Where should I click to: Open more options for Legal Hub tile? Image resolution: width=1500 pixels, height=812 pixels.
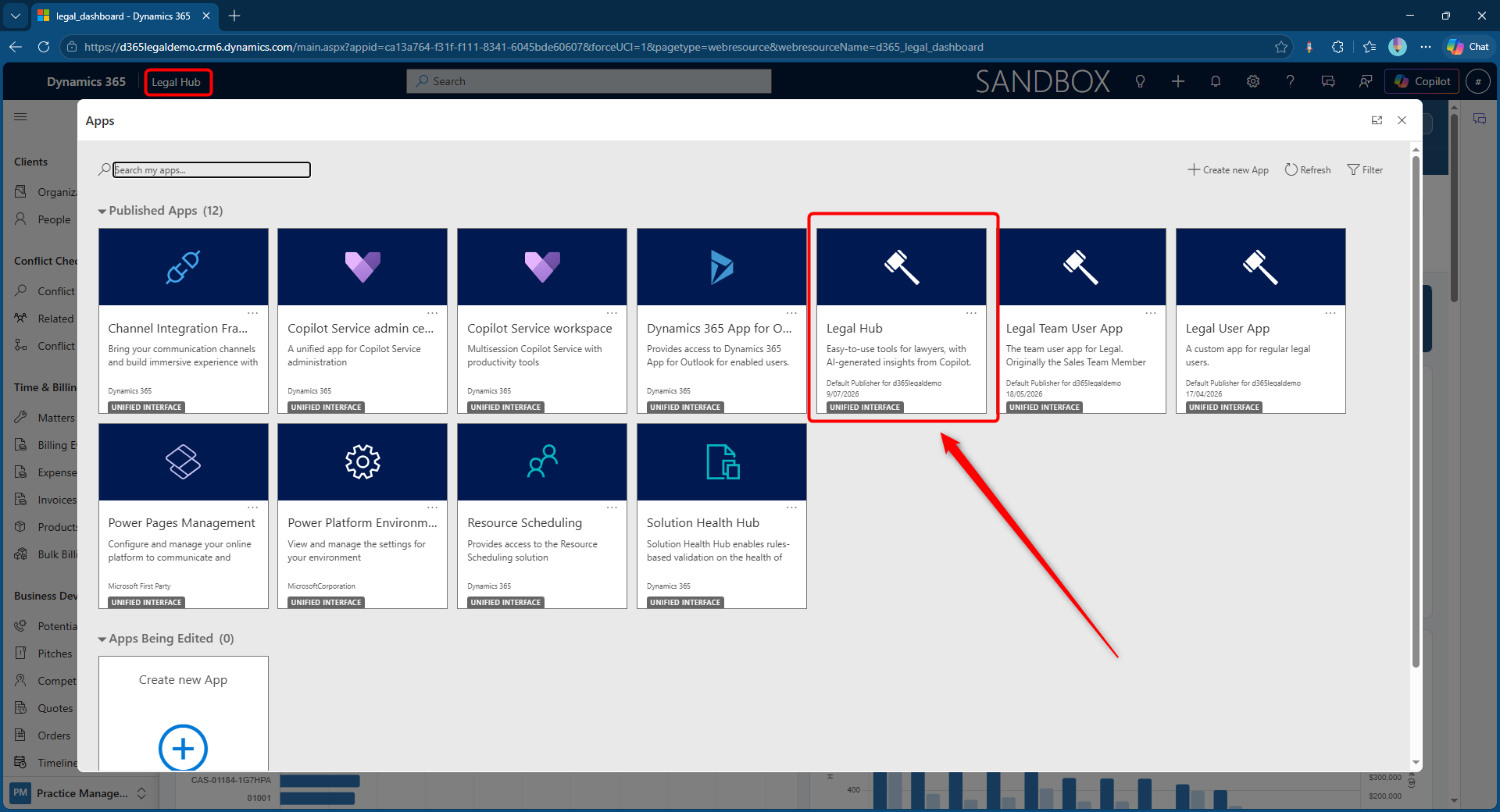971,313
